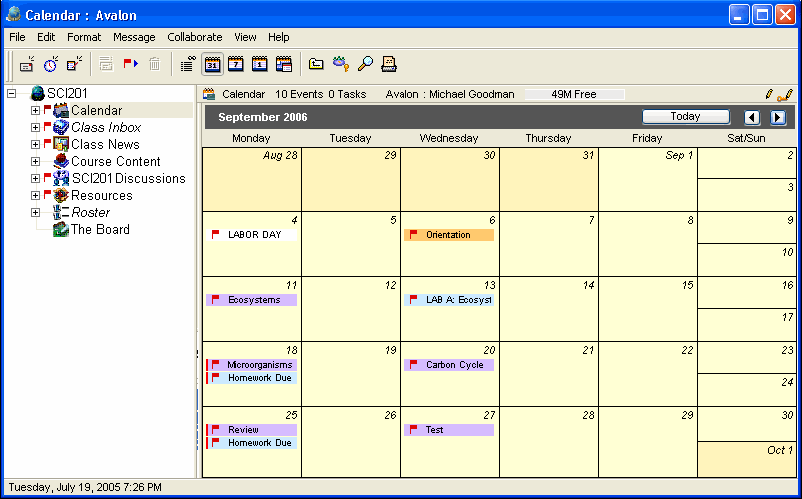Image resolution: width=802 pixels, height=499 pixels.
Task: Open the Collaborate menu
Action: point(194,37)
